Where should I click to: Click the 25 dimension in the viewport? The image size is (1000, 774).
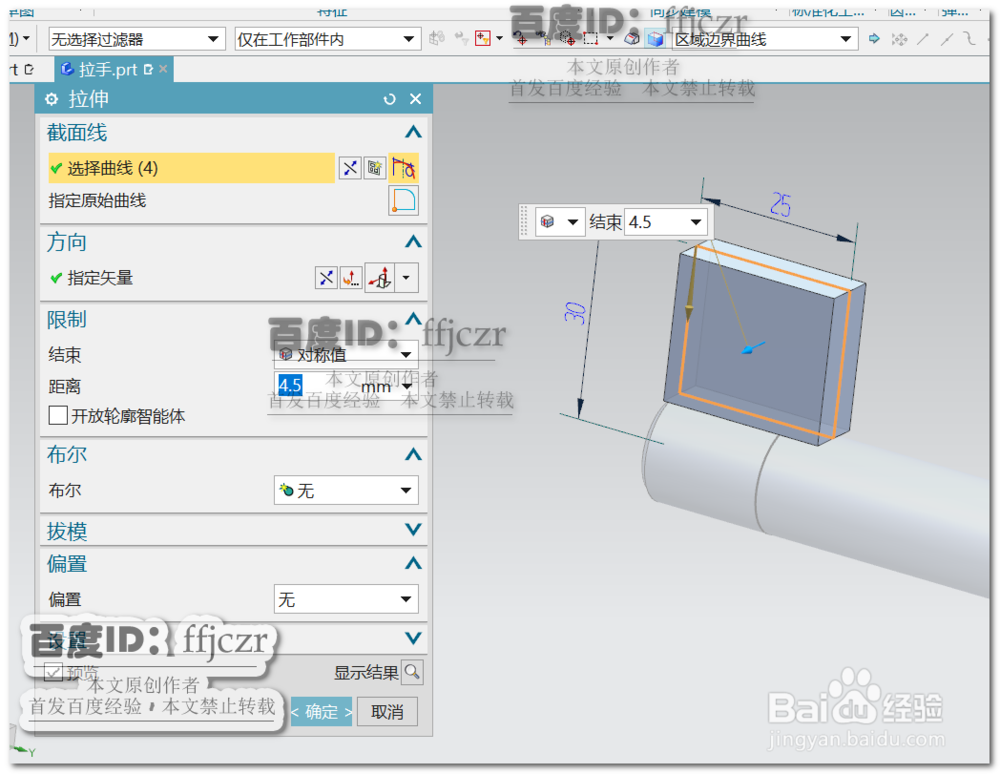(781, 204)
